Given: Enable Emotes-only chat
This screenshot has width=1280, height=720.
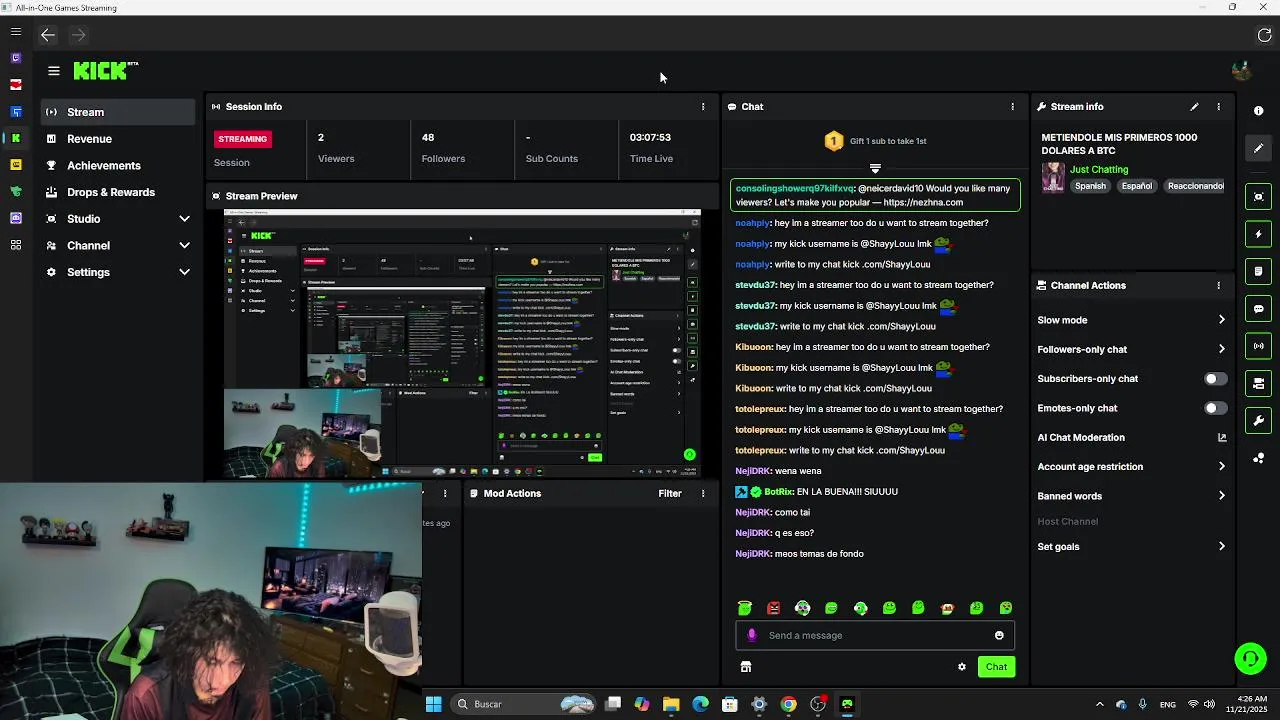Looking at the screenshot, I should (1215, 408).
